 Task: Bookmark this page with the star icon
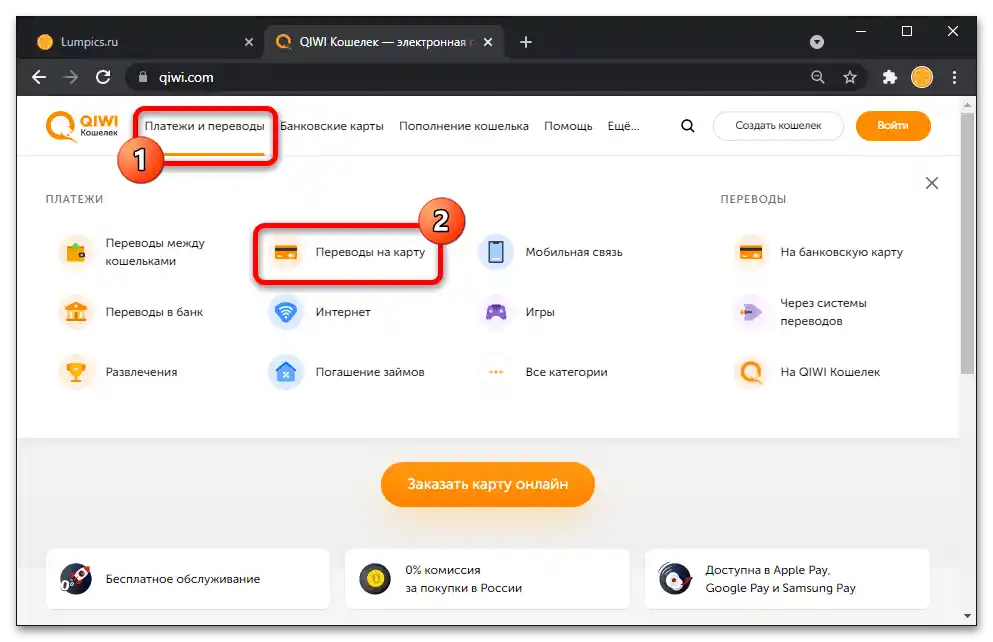[850, 77]
